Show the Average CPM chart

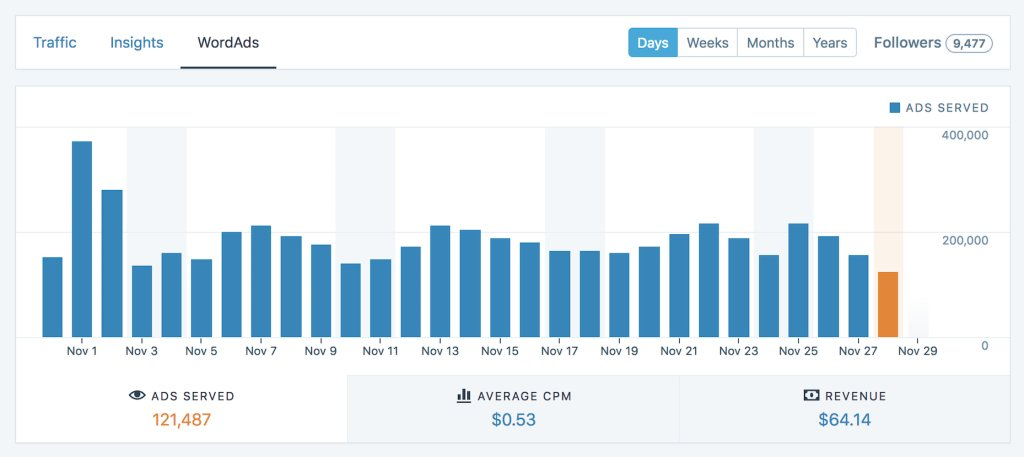click(513, 409)
